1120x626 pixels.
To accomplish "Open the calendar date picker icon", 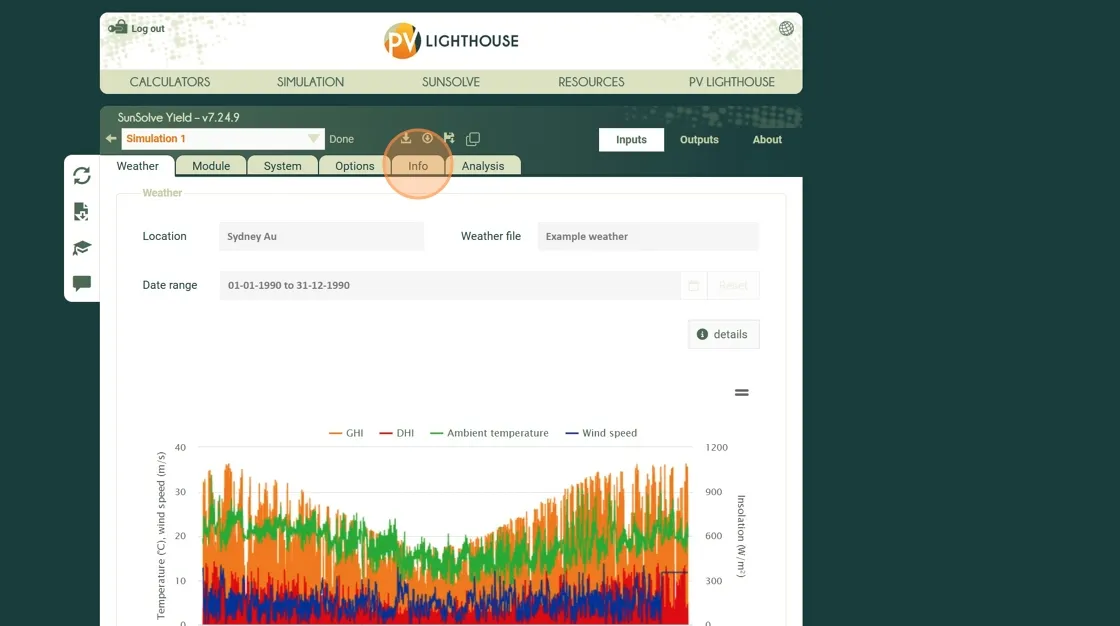I will tap(693, 286).
